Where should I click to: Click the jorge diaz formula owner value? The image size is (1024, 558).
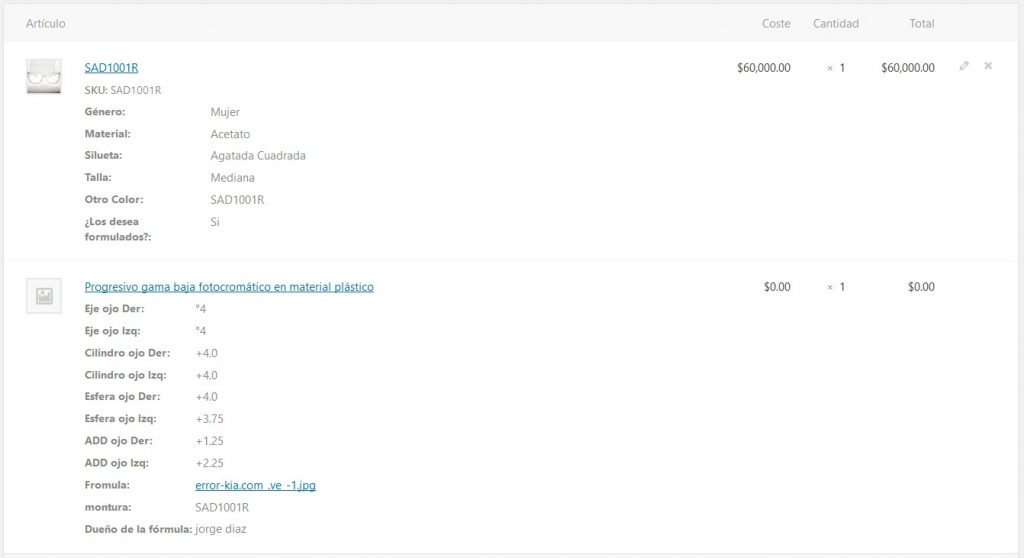[x=220, y=529]
